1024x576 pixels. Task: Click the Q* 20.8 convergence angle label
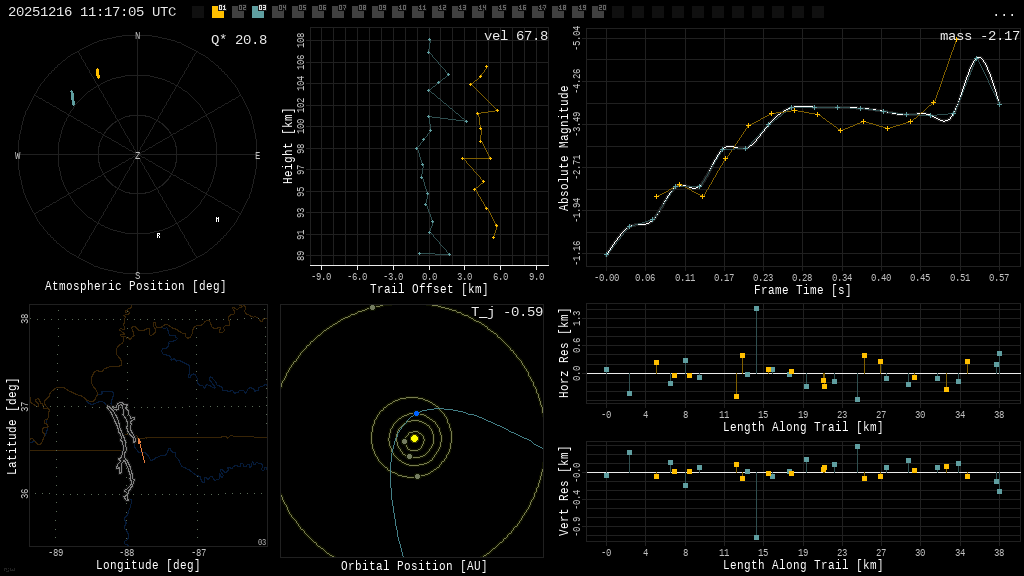pos(238,40)
